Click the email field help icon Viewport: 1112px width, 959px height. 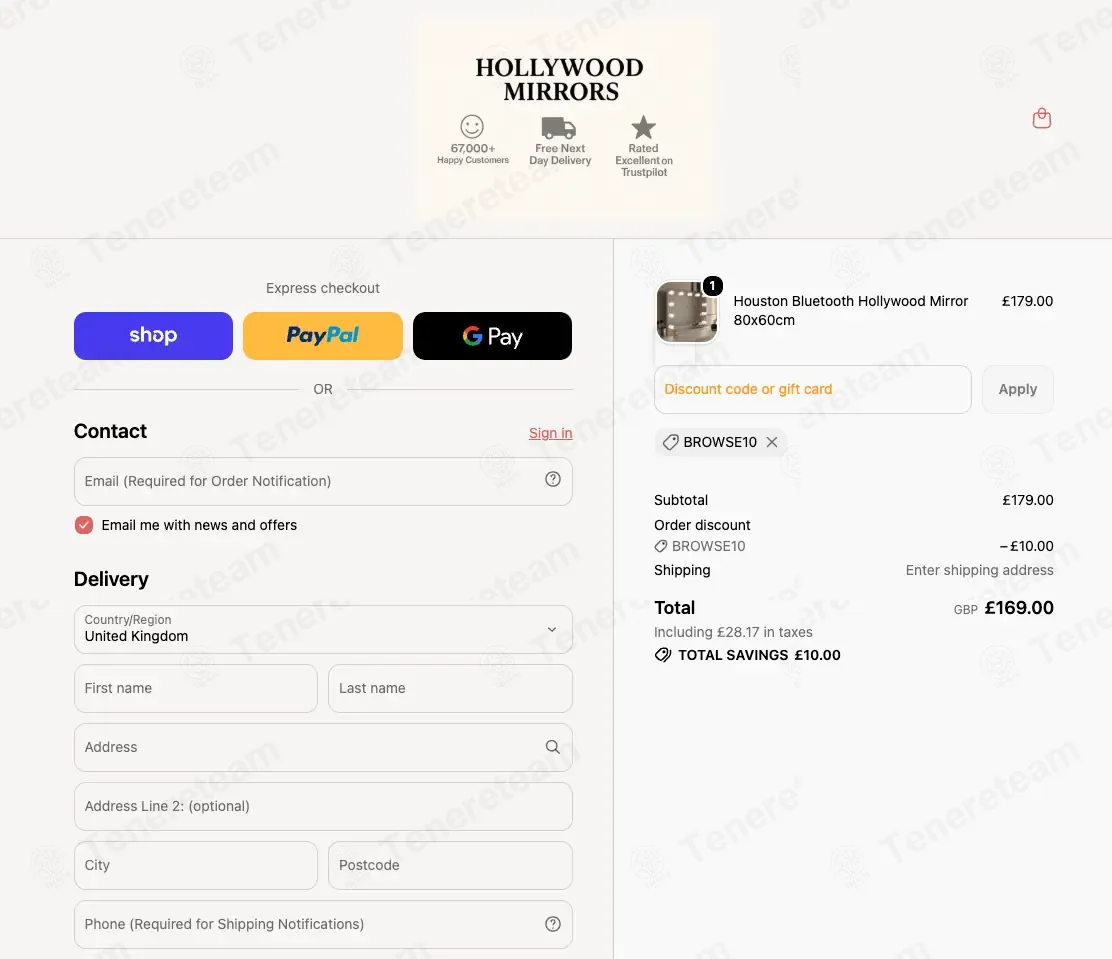[552, 480]
